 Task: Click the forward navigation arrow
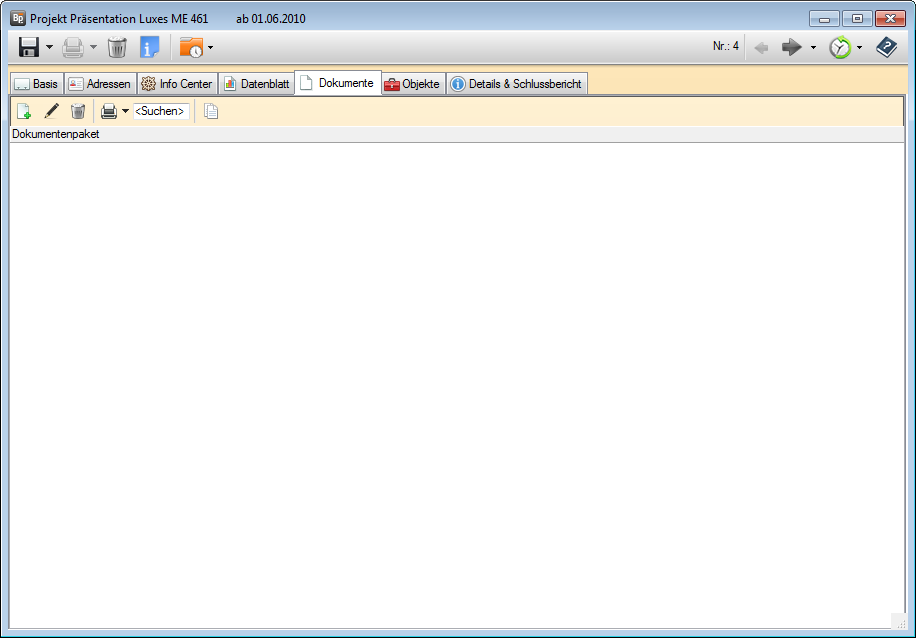[x=792, y=47]
